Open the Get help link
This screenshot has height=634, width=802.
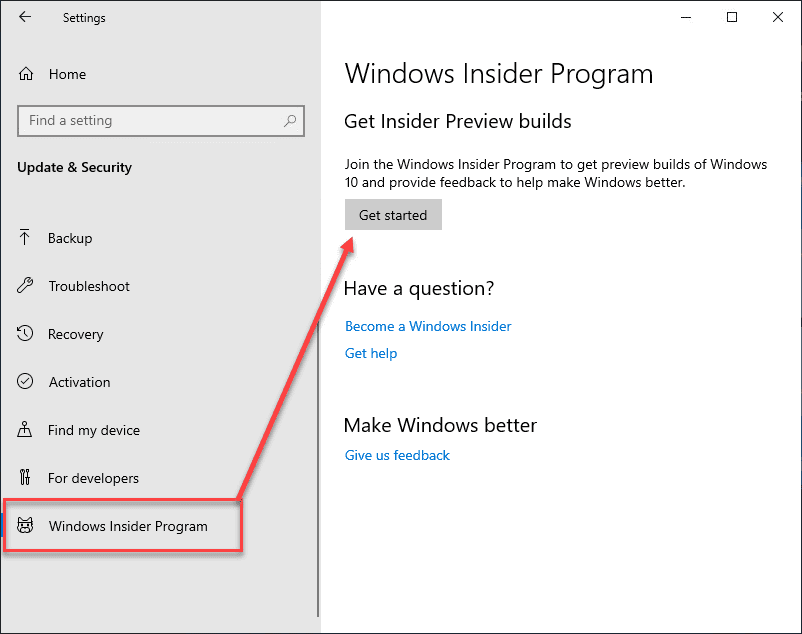click(371, 353)
